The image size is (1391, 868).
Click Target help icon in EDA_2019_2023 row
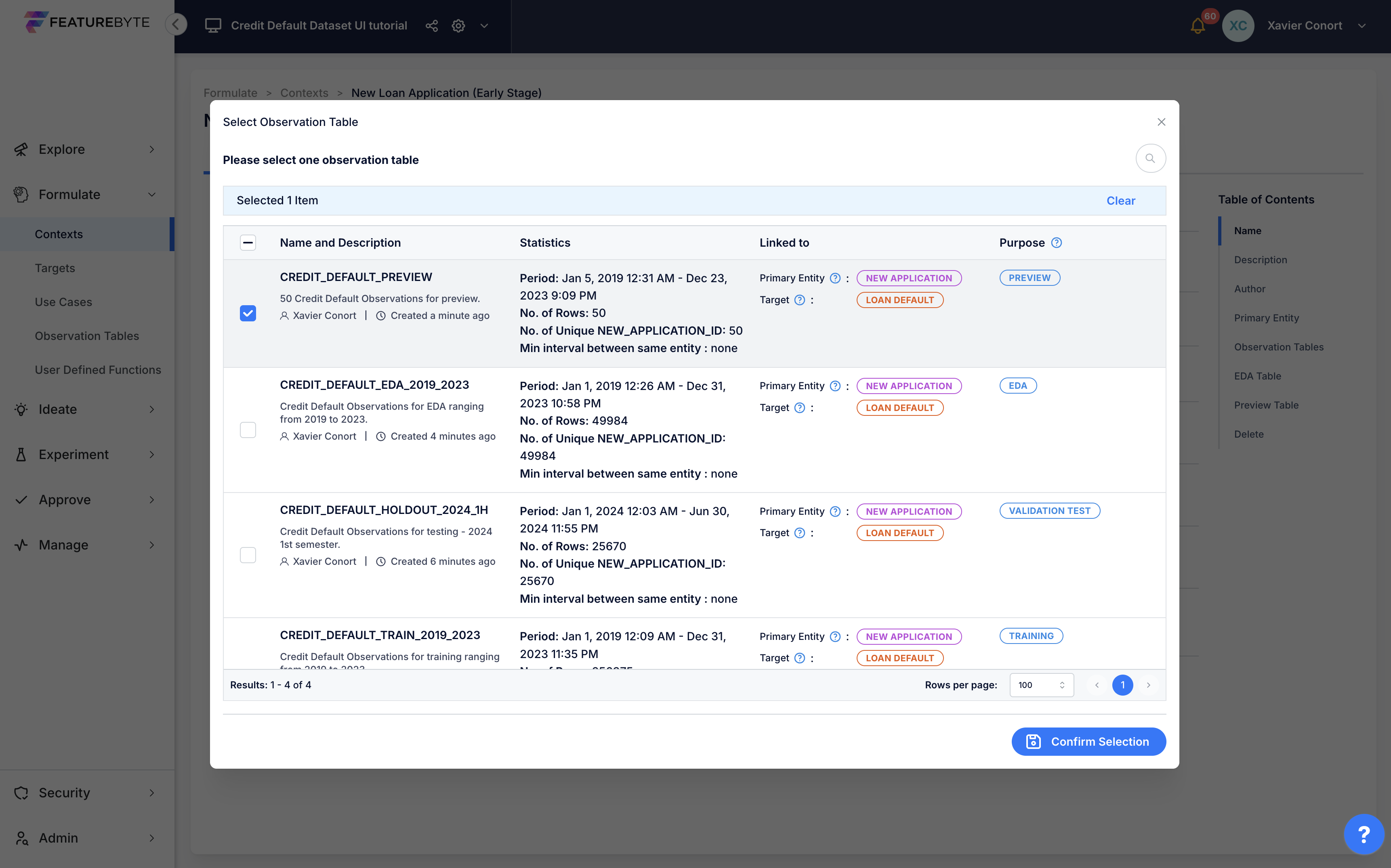(799, 408)
